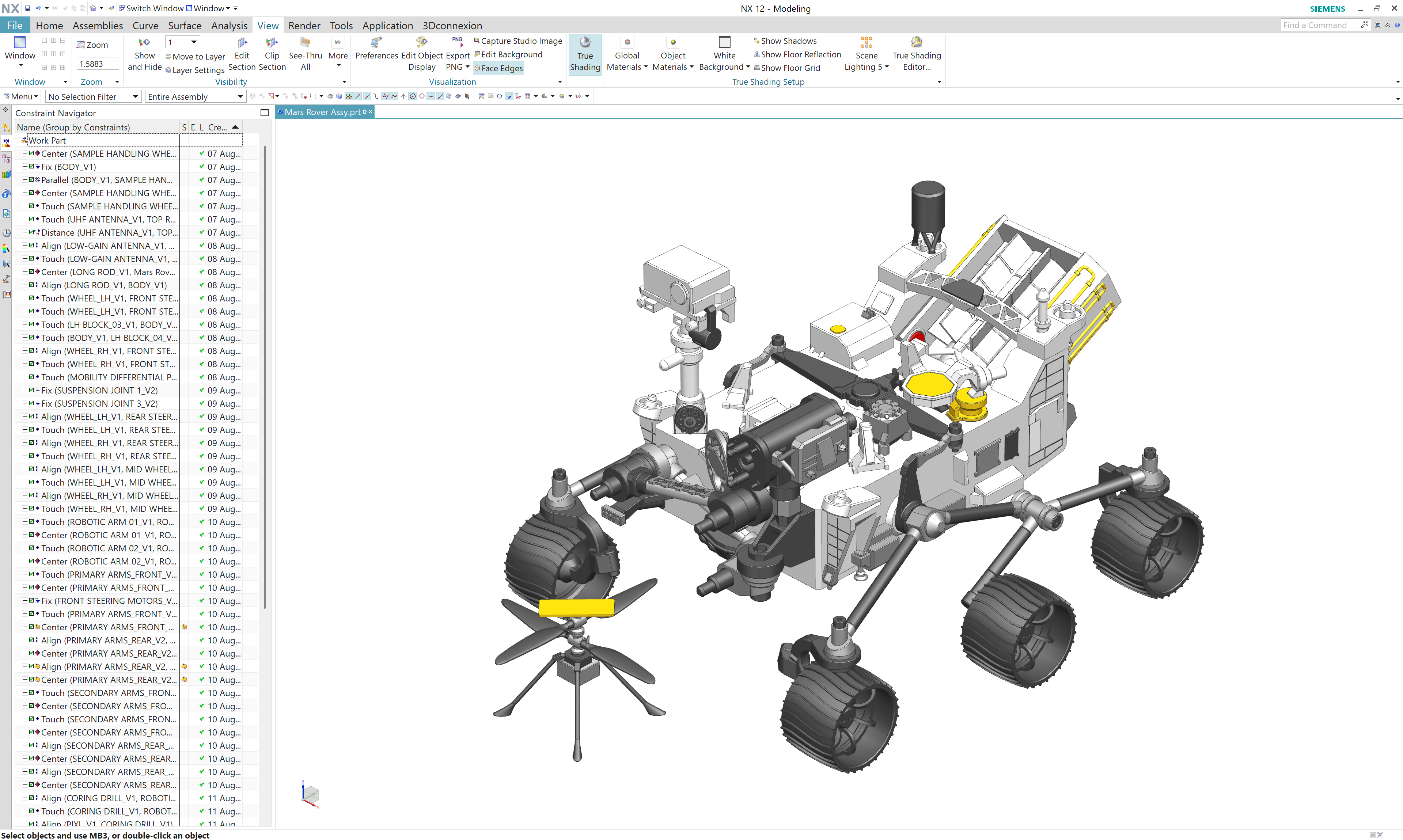Open the No Selection Filter dropdown
Image resolution: width=1403 pixels, height=840 pixels.
pos(92,96)
